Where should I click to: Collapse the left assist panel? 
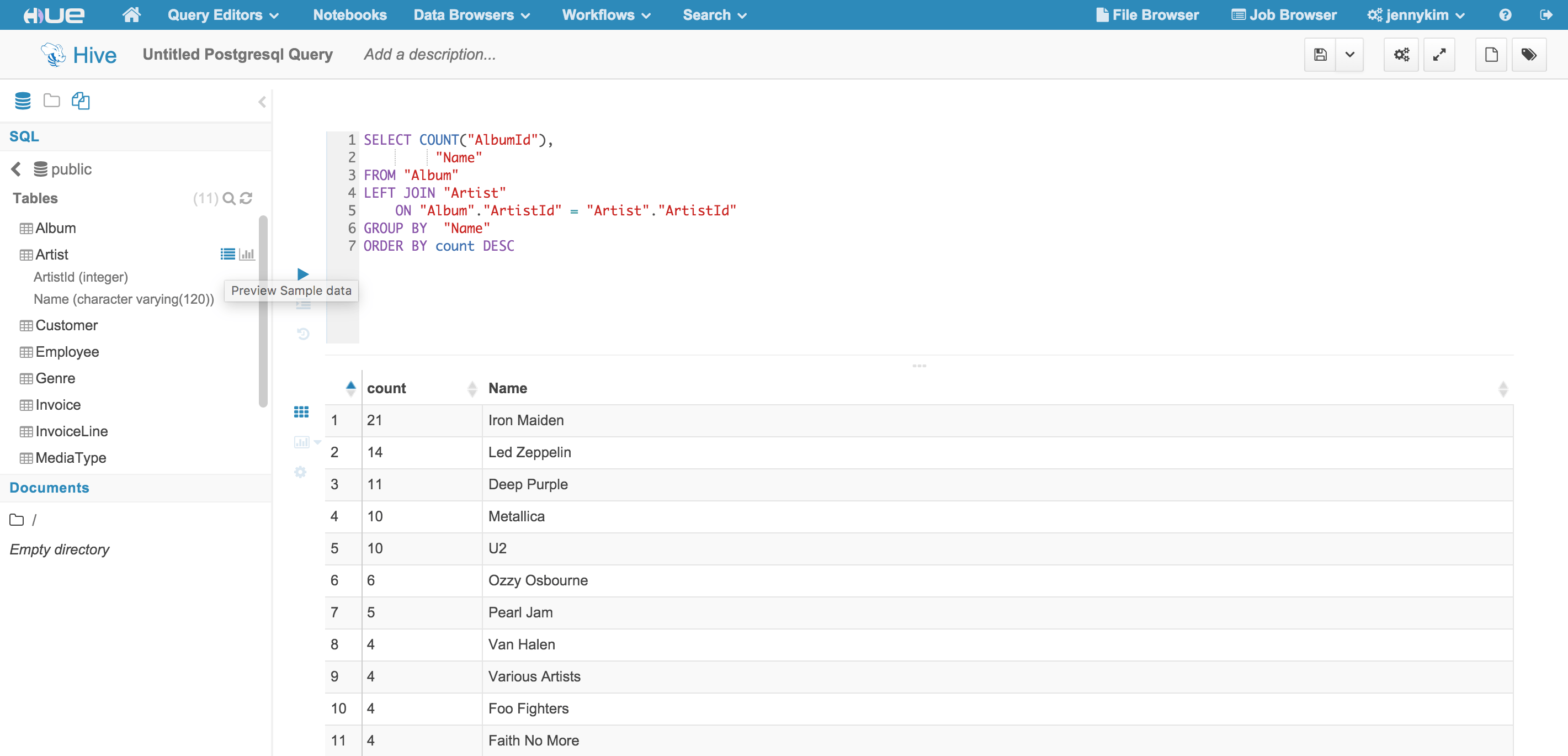coord(262,101)
